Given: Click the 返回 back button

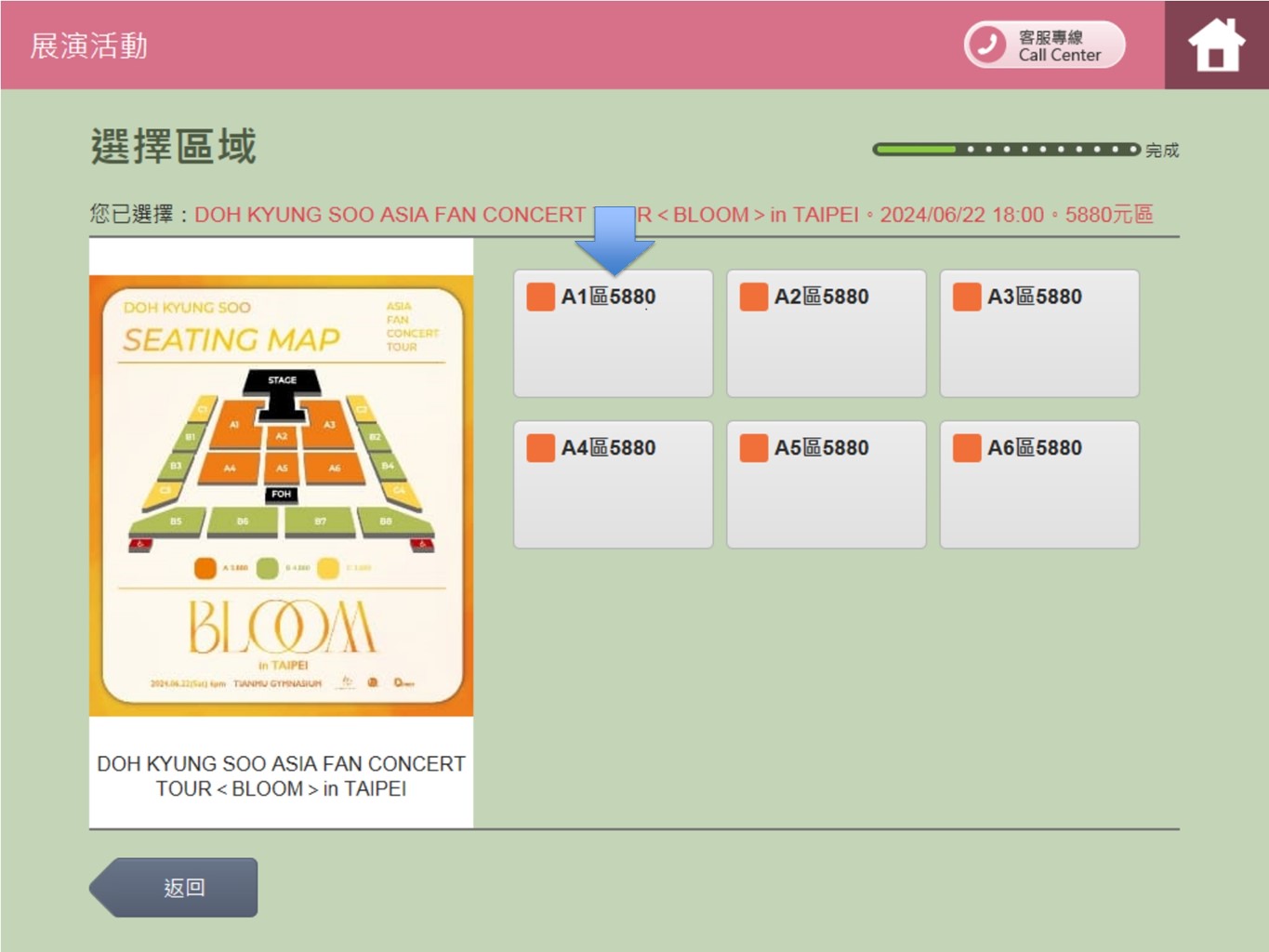Looking at the screenshot, I should 174,888.
